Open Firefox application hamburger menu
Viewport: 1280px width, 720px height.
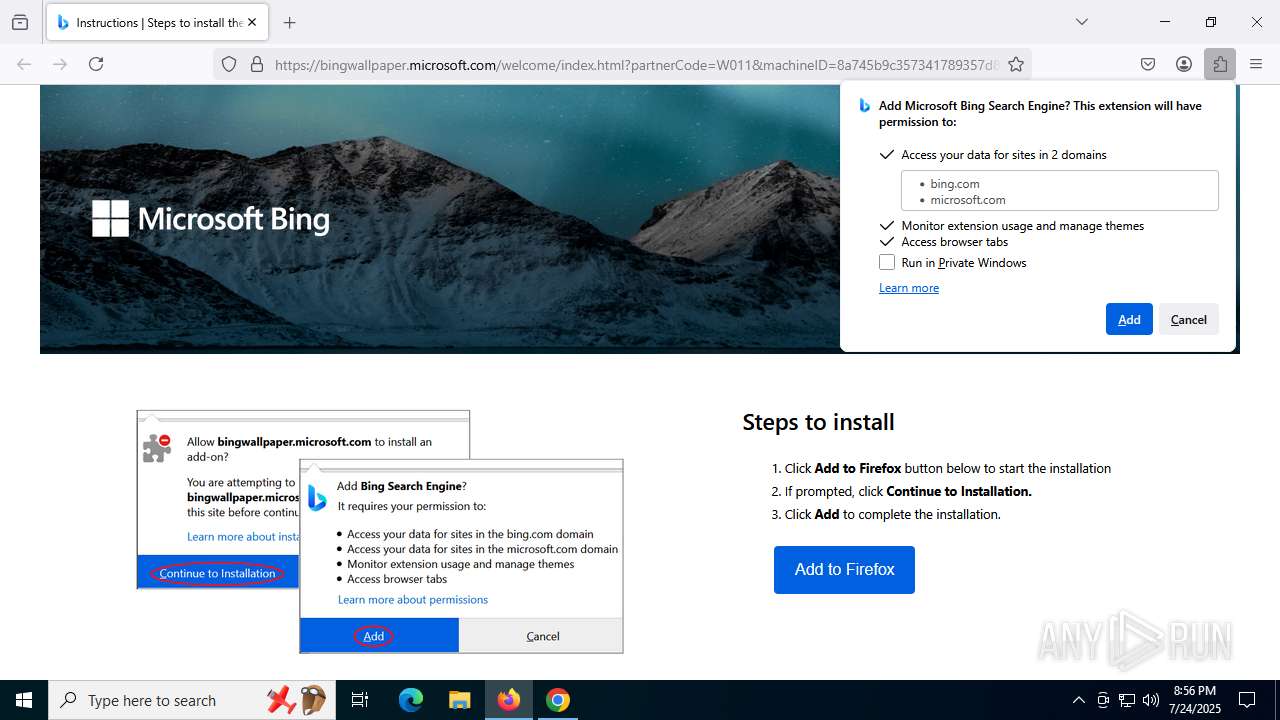point(1256,64)
